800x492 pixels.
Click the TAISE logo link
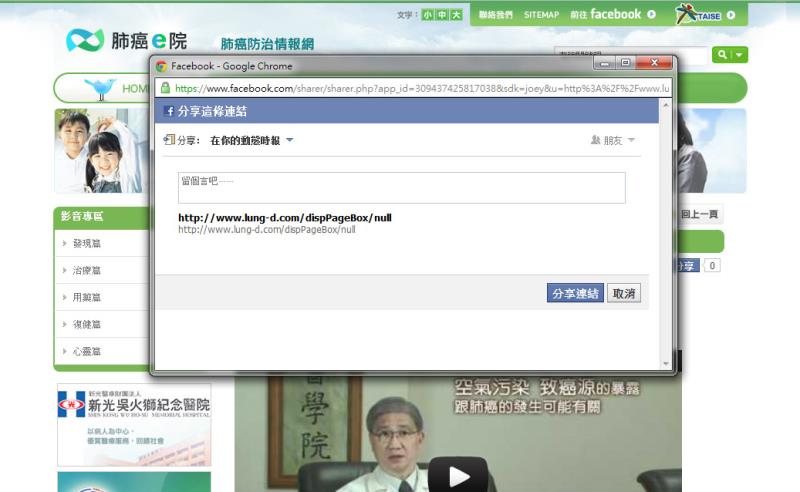point(698,14)
